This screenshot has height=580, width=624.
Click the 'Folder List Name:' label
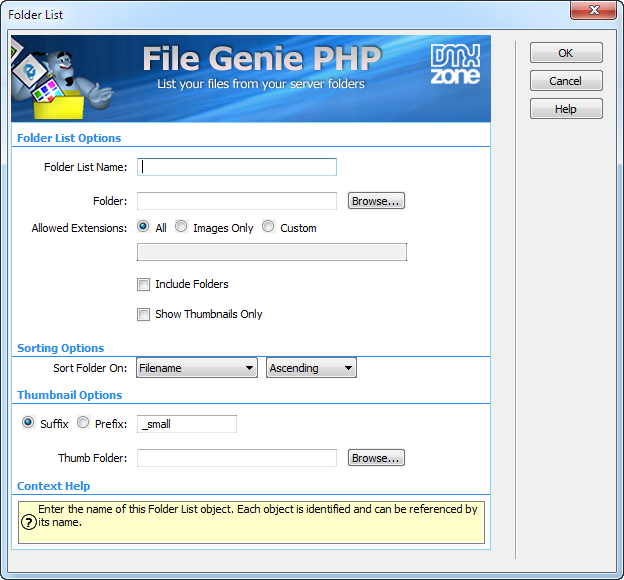[x=86, y=167]
